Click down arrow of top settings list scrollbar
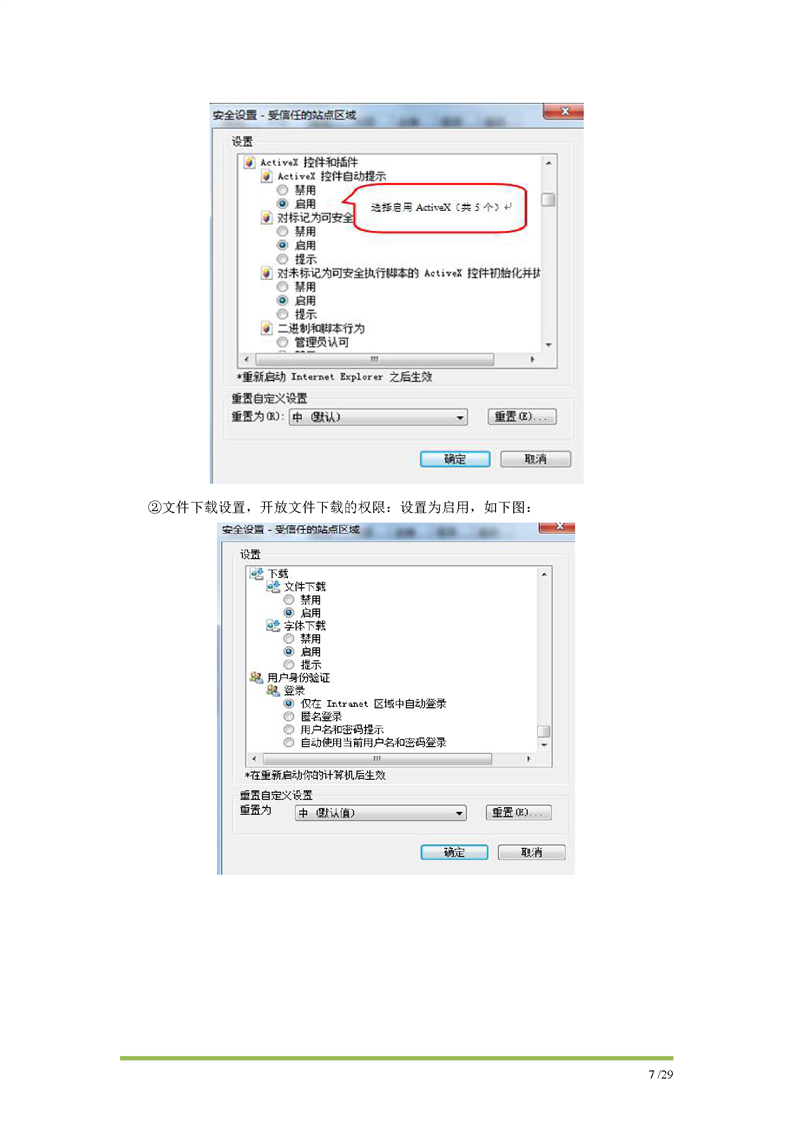 (548, 345)
